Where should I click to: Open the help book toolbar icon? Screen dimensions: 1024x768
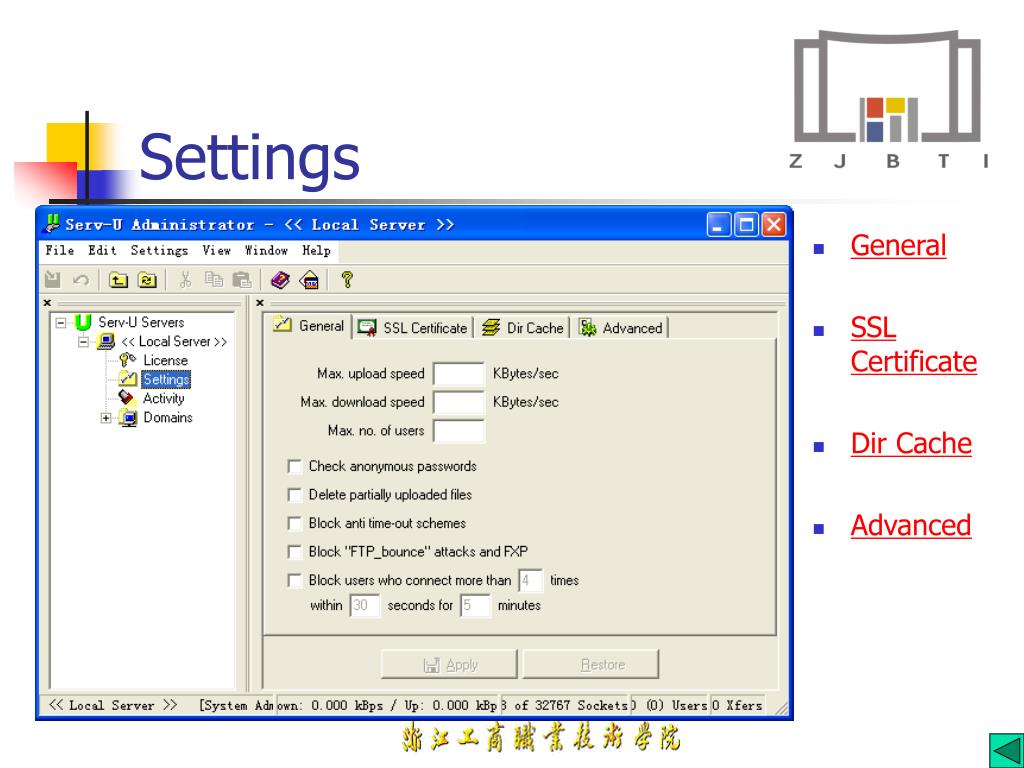[x=280, y=280]
